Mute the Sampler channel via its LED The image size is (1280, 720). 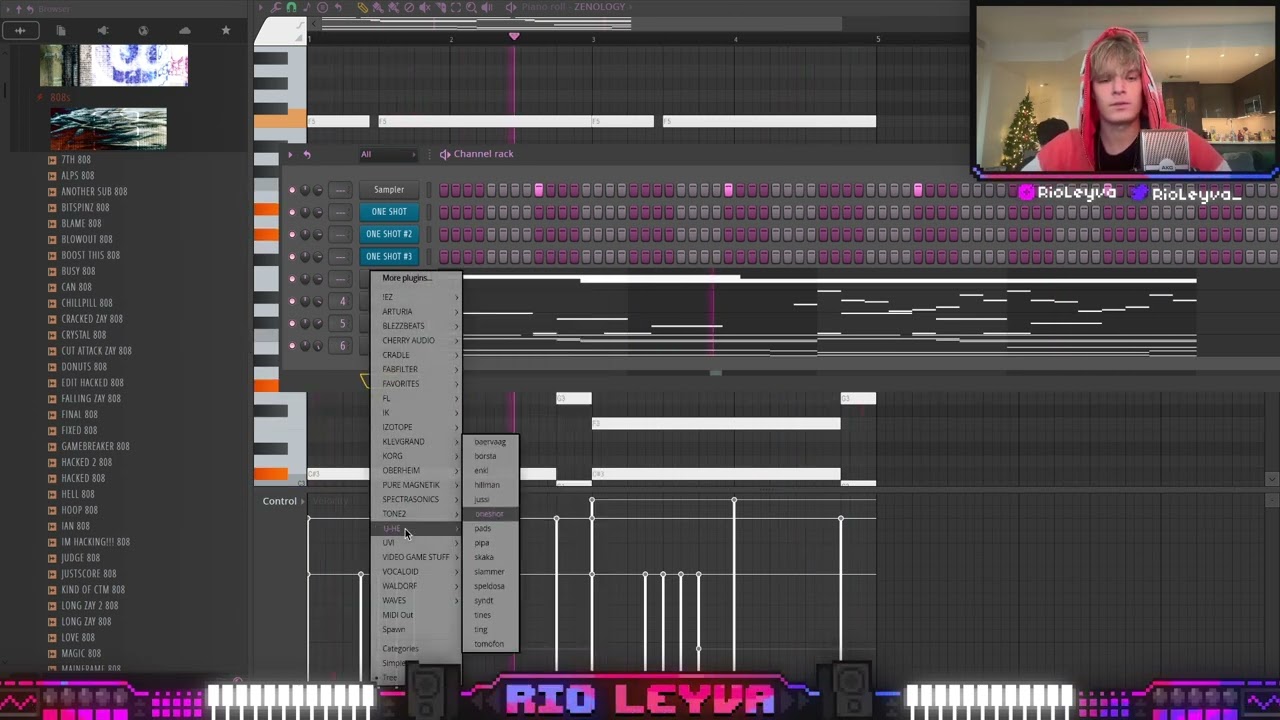click(292, 190)
